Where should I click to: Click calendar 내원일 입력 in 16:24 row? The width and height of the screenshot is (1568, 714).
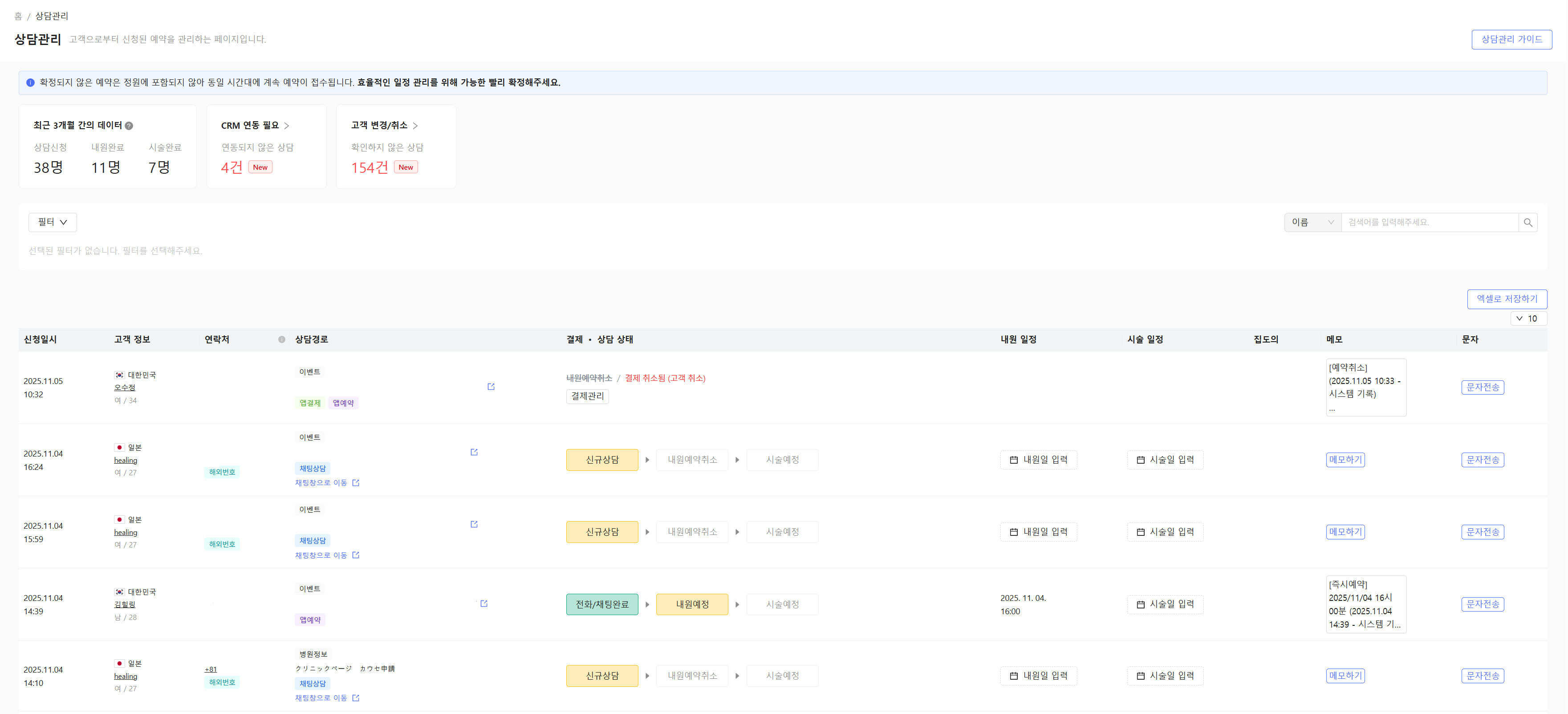(x=1038, y=459)
